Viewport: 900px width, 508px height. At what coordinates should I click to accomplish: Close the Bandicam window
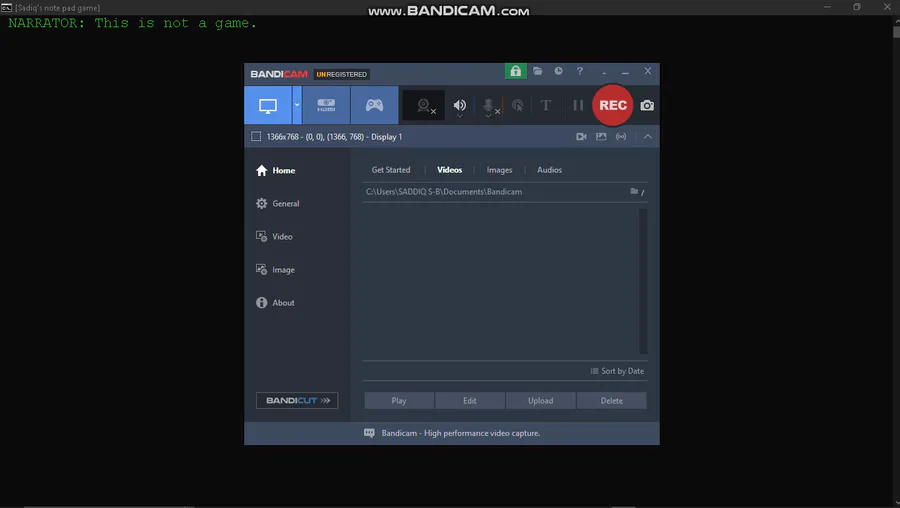tap(647, 71)
